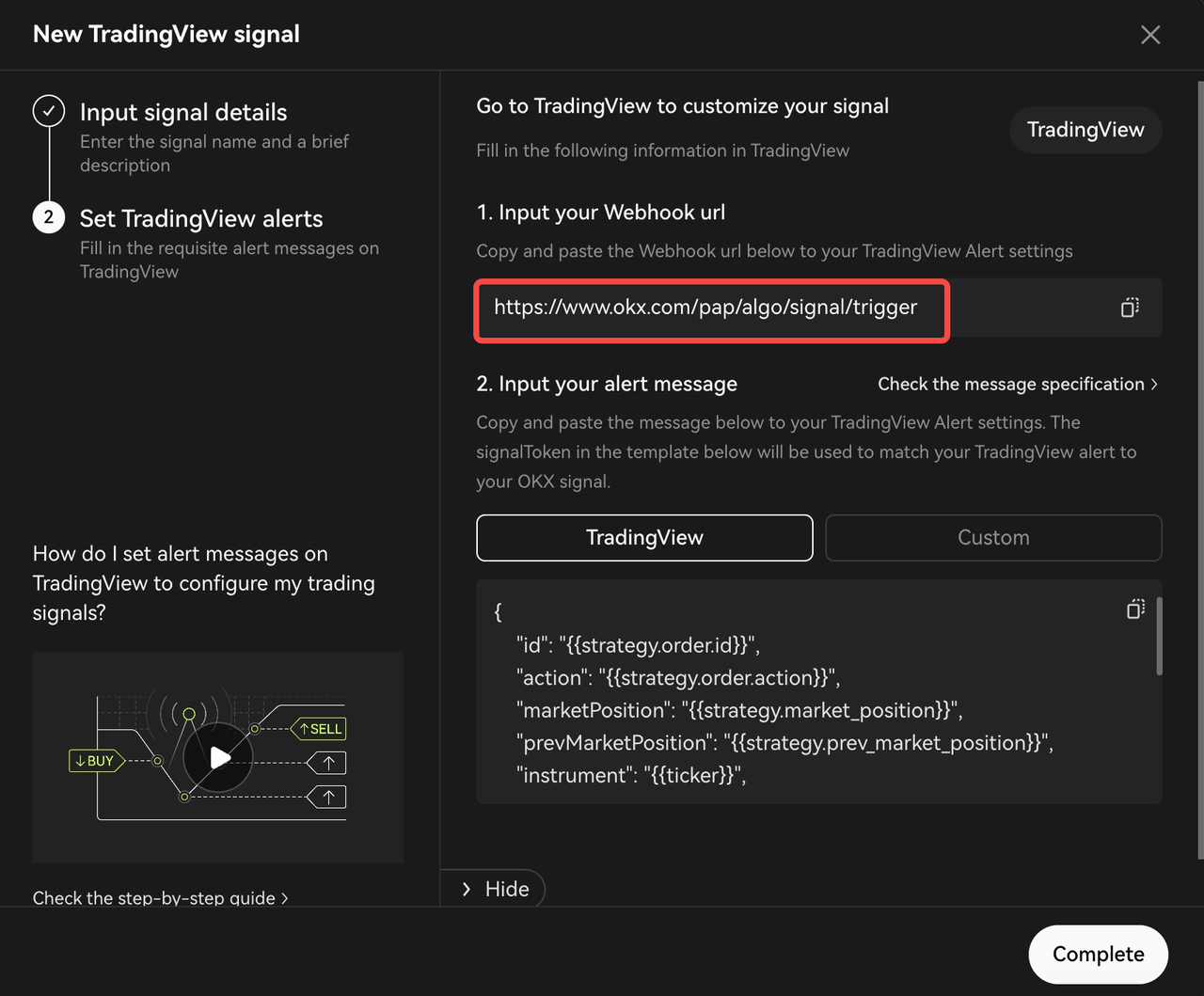Click the BUY tag in the video thumbnail

(x=95, y=761)
